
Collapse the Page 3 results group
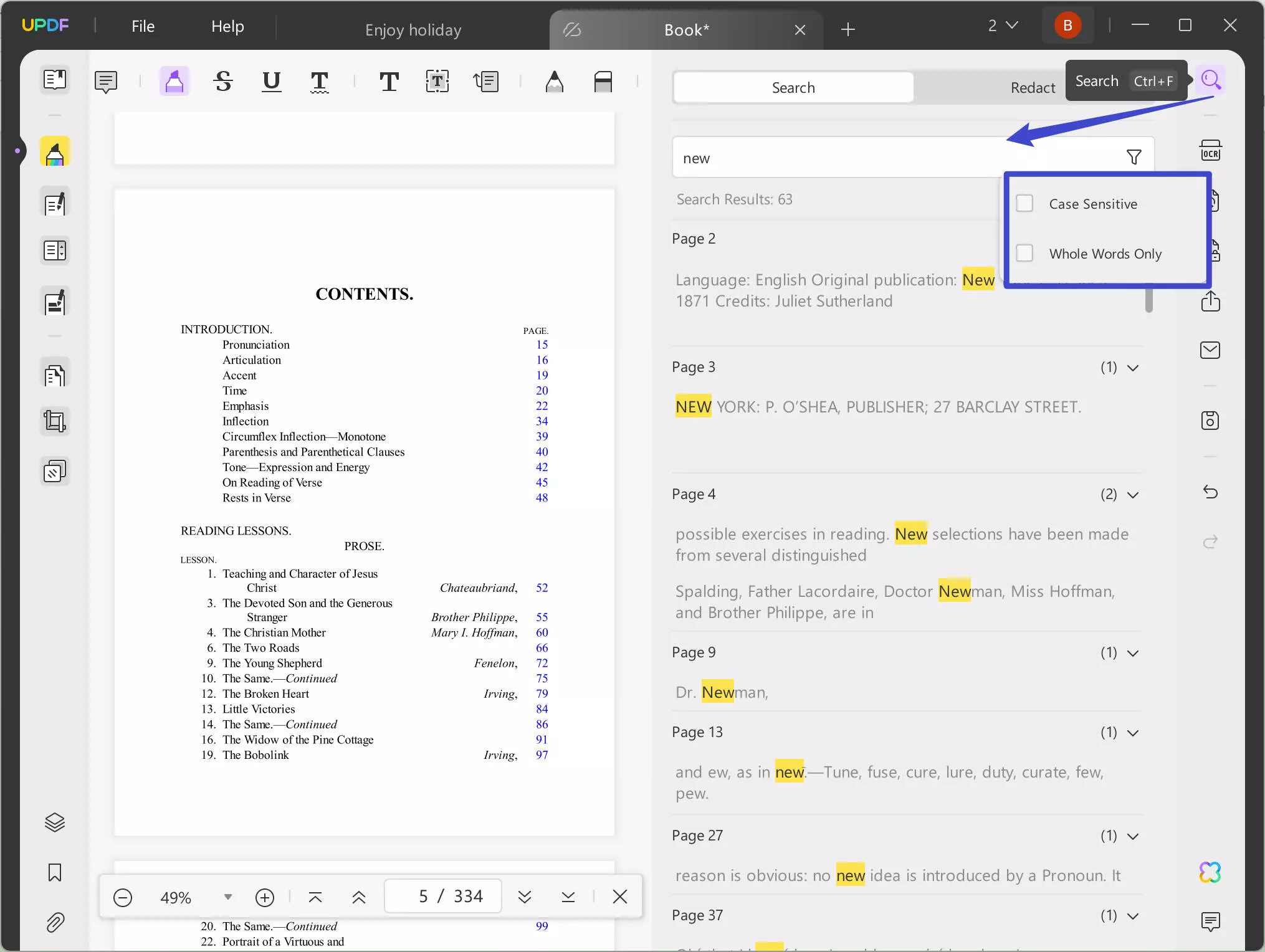[x=1133, y=368]
